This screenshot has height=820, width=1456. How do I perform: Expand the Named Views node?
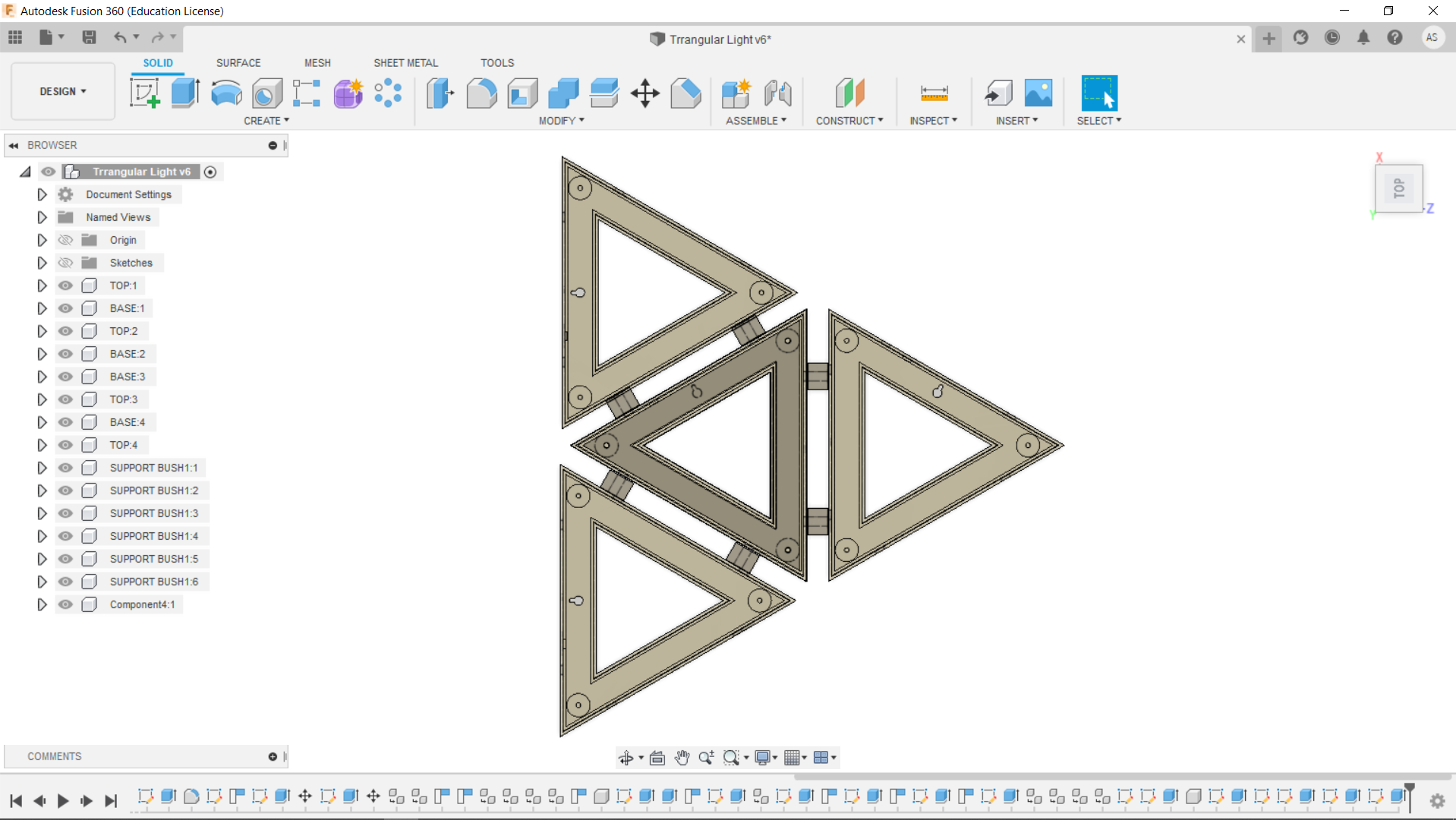tap(42, 217)
